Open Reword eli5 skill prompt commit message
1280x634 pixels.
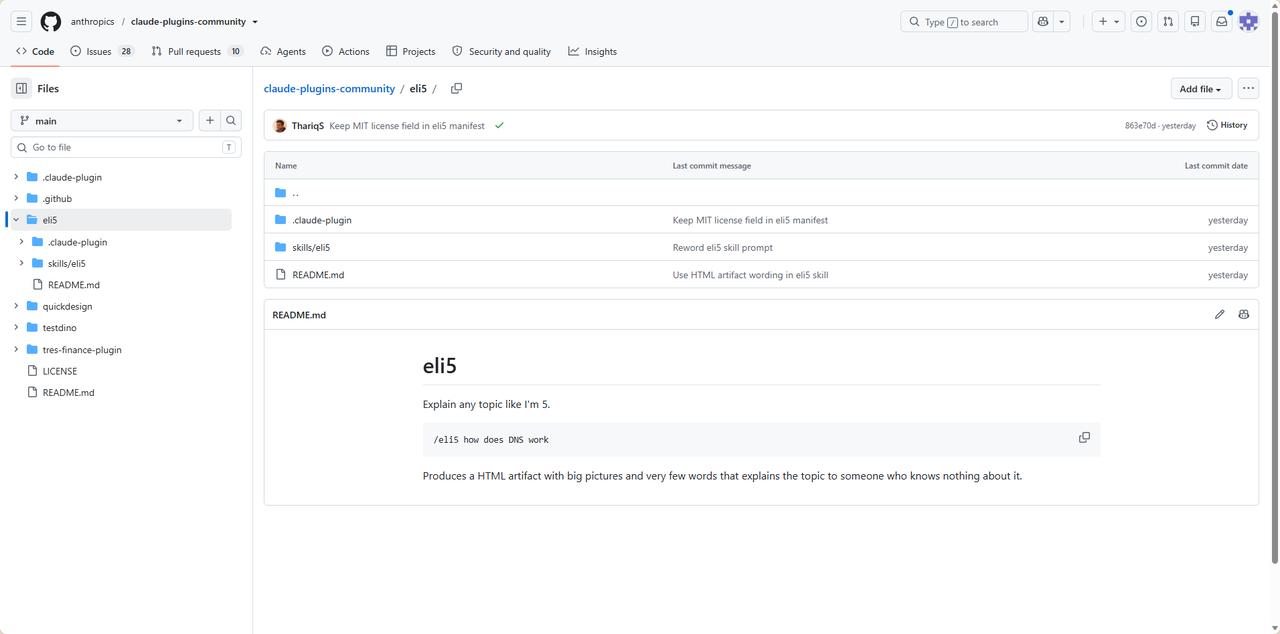(722, 247)
